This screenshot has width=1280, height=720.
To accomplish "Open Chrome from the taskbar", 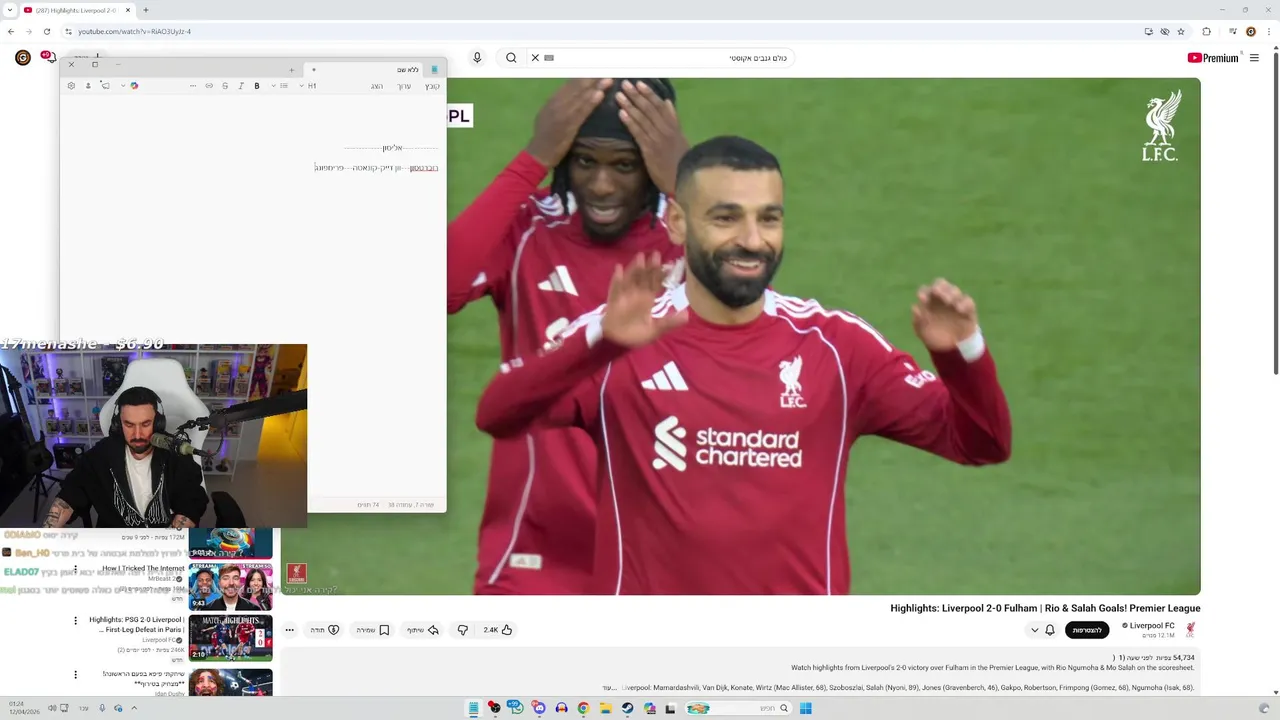I will point(583,708).
